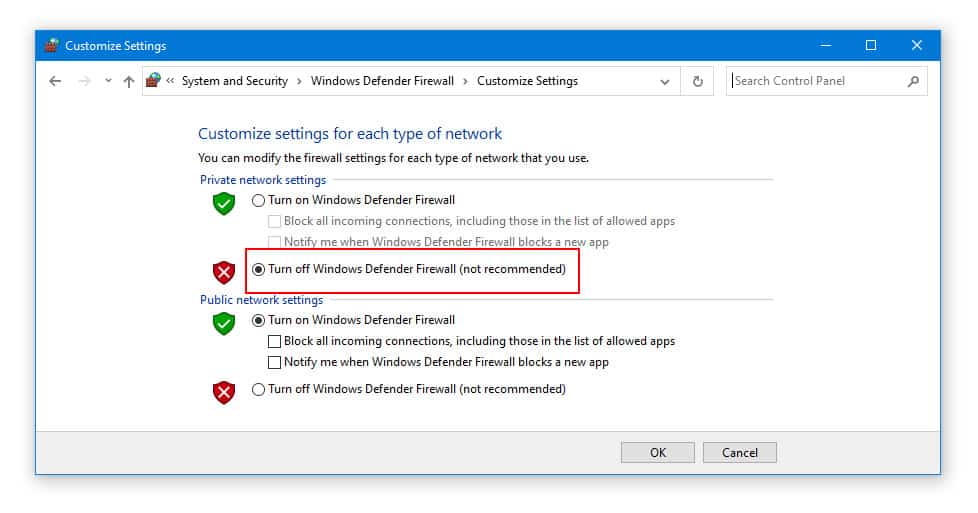Open System and Security breadcrumb

(235, 81)
